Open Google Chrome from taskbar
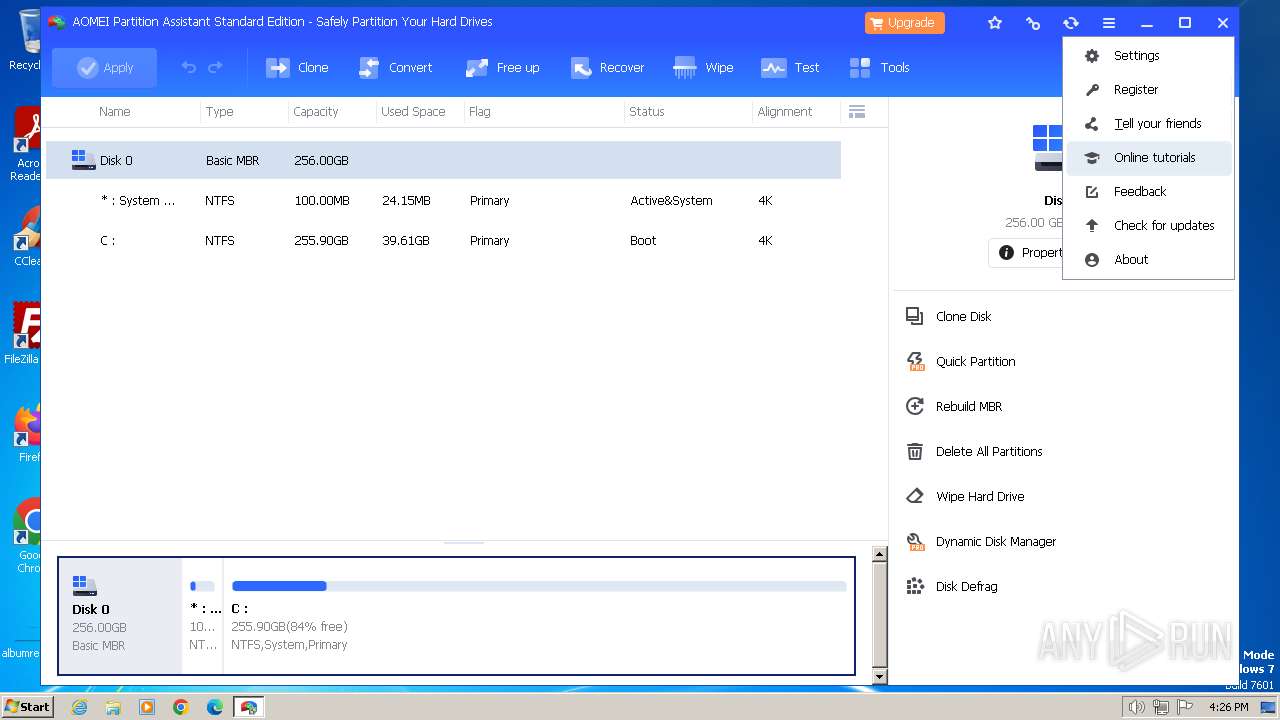Screen dimensions: 1280x720 [181, 707]
